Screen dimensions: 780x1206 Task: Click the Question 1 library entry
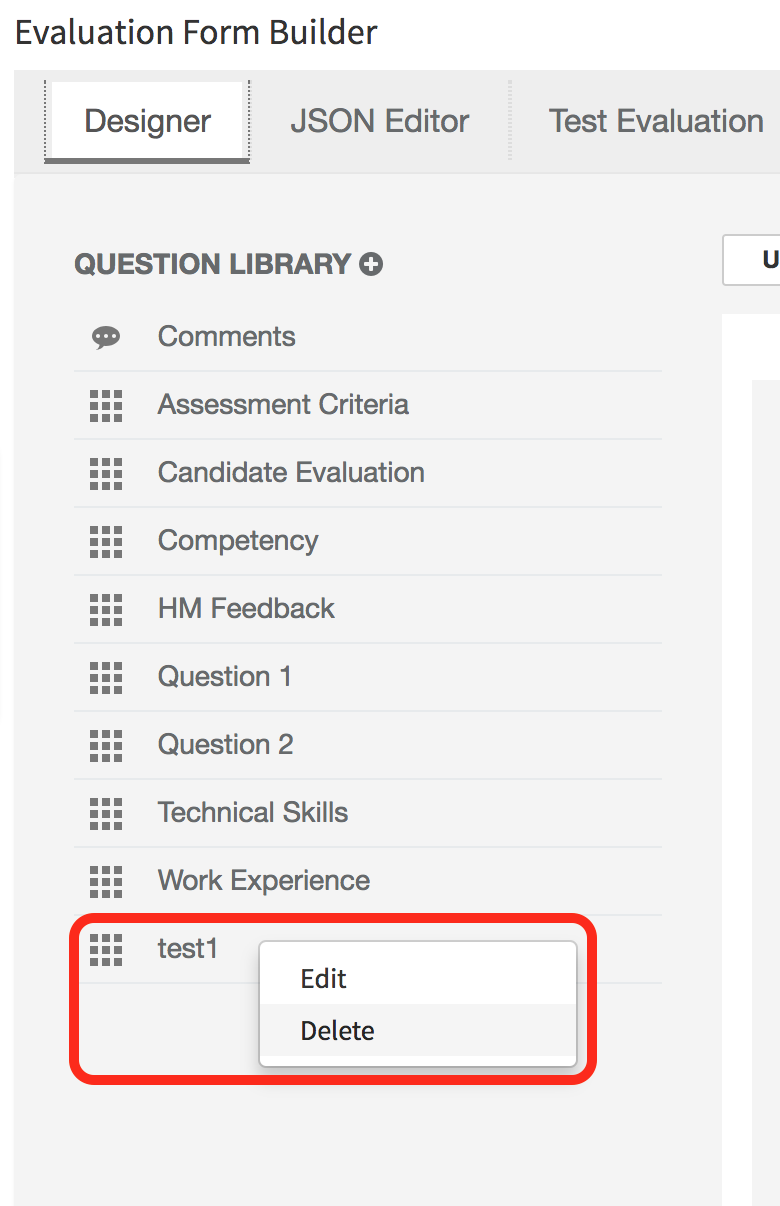[224, 676]
